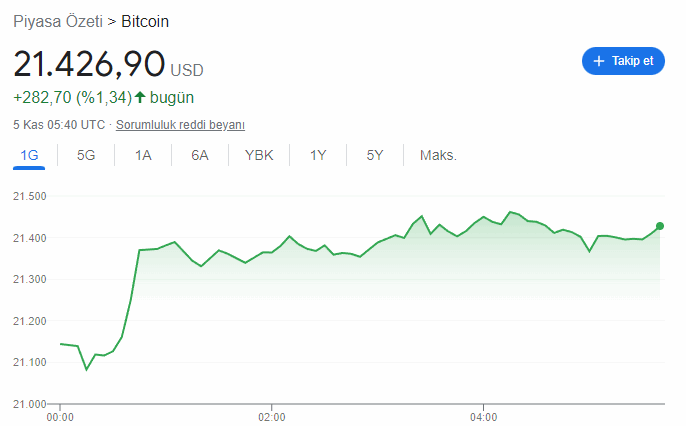Select the 1G time range tab

click(x=29, y=155)
